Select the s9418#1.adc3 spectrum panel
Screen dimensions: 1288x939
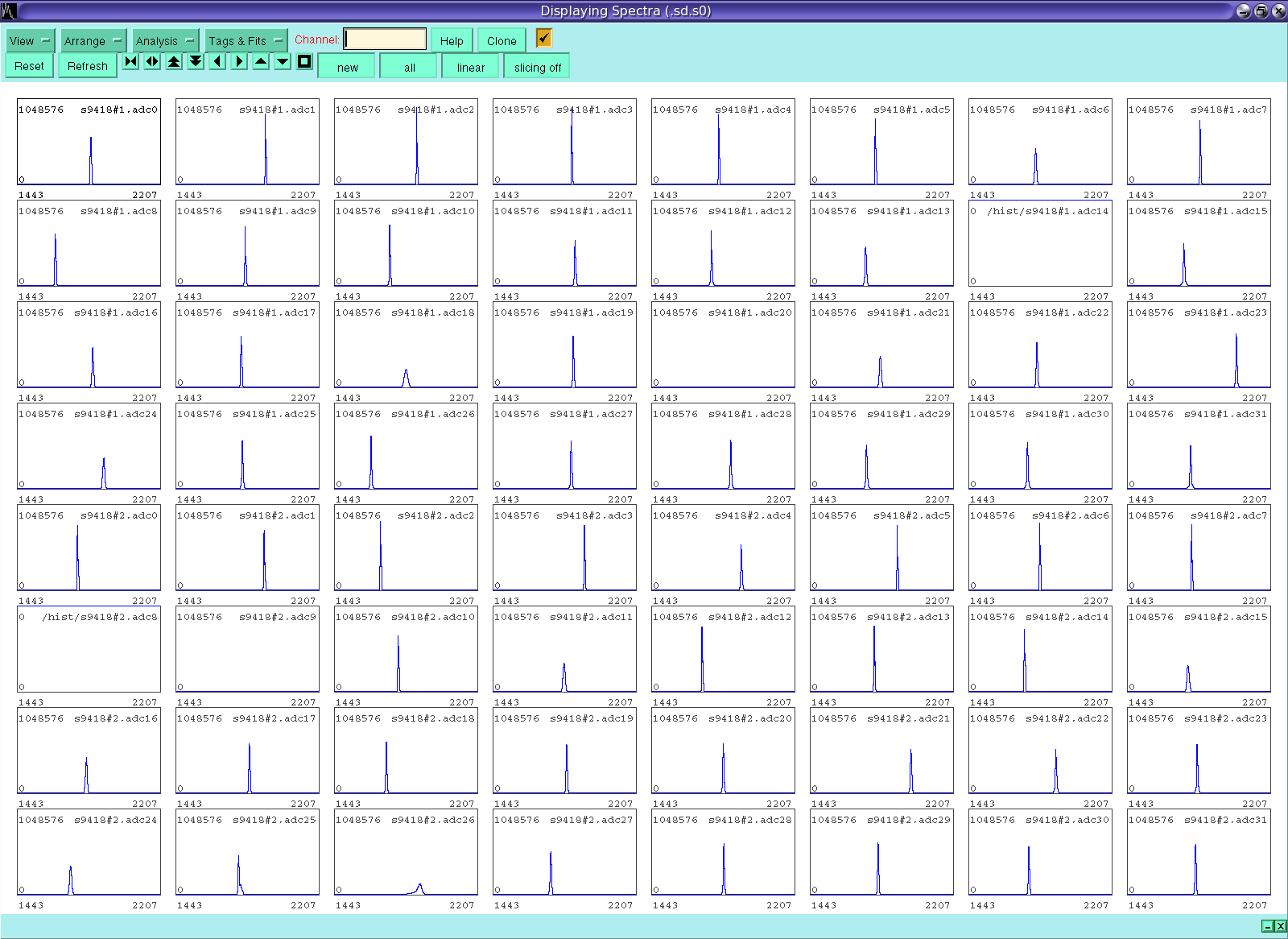(x=564, y=142)
